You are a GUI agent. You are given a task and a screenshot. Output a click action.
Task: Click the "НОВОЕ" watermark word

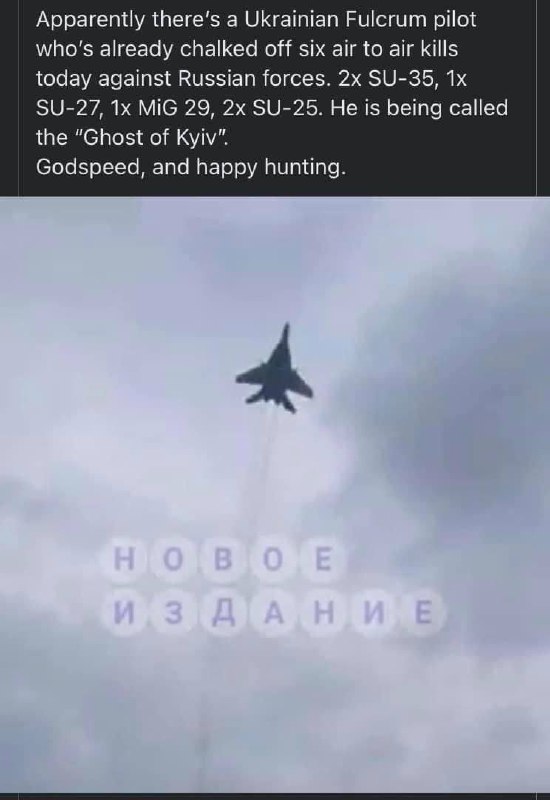click(x=223, y=560)
